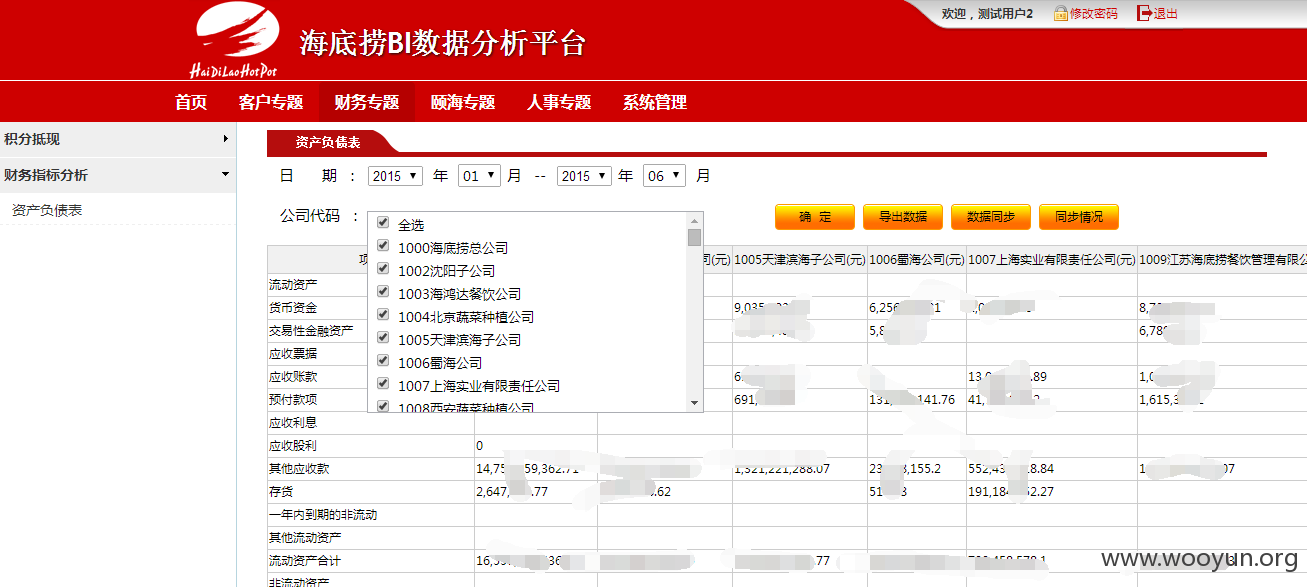The width and height of the screenshot is (1307, 587).
Task: Click the 应收股利 row label
Action: click(293, 445)
